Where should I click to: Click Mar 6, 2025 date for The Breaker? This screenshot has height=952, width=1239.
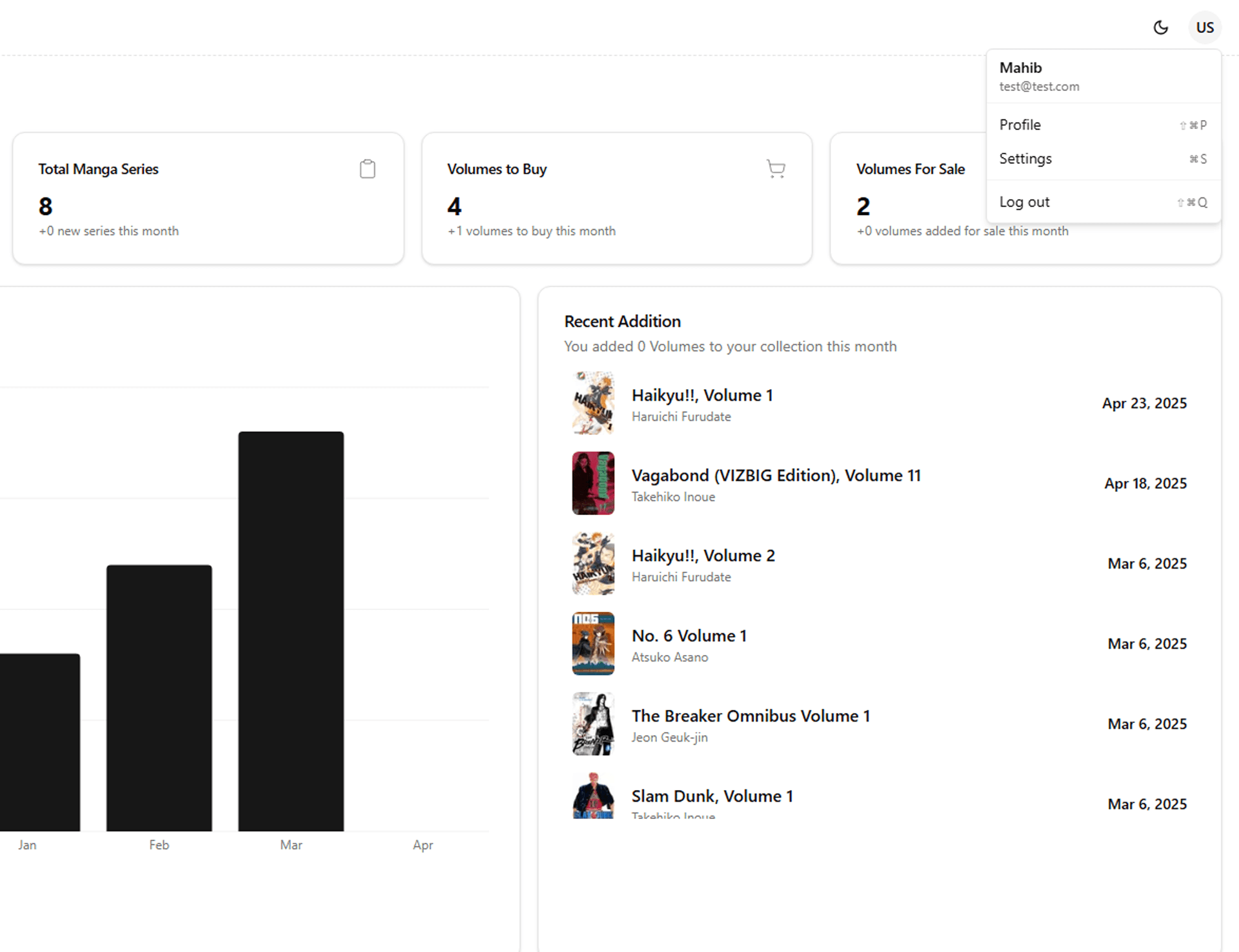pos(1147,724)
